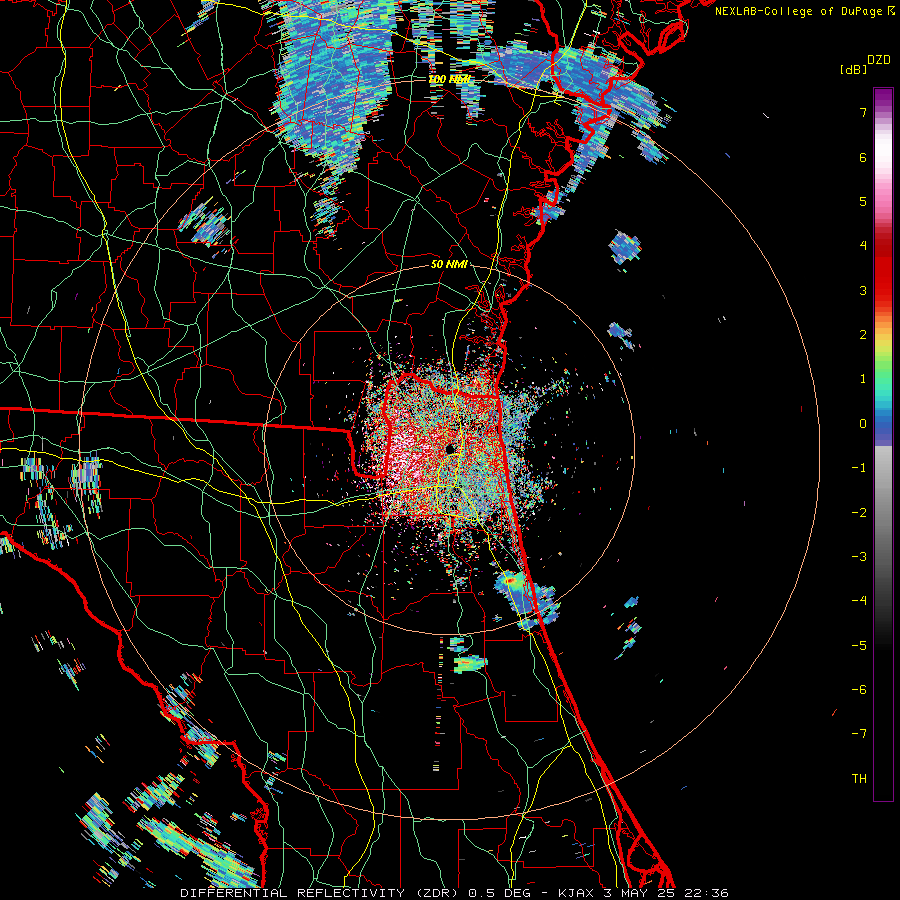Image resolution: width=900 pixels, height=900 pixels.
Task: Click the 100 NMI range ring label
Action: click(449, 79)
